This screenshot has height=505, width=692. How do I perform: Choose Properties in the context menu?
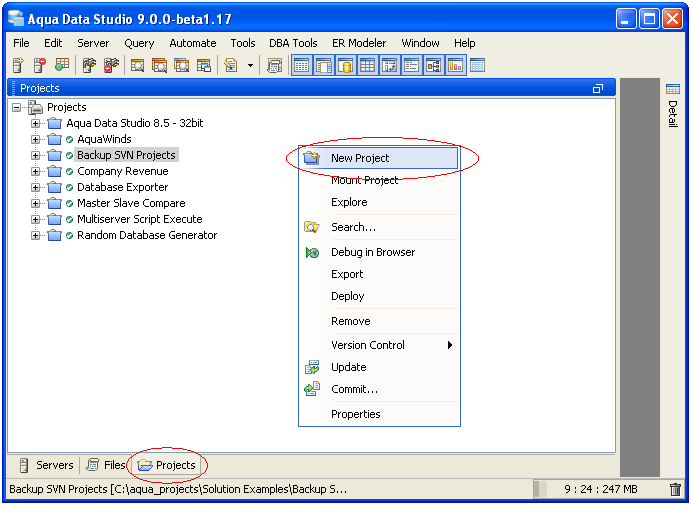coord(379,415)
